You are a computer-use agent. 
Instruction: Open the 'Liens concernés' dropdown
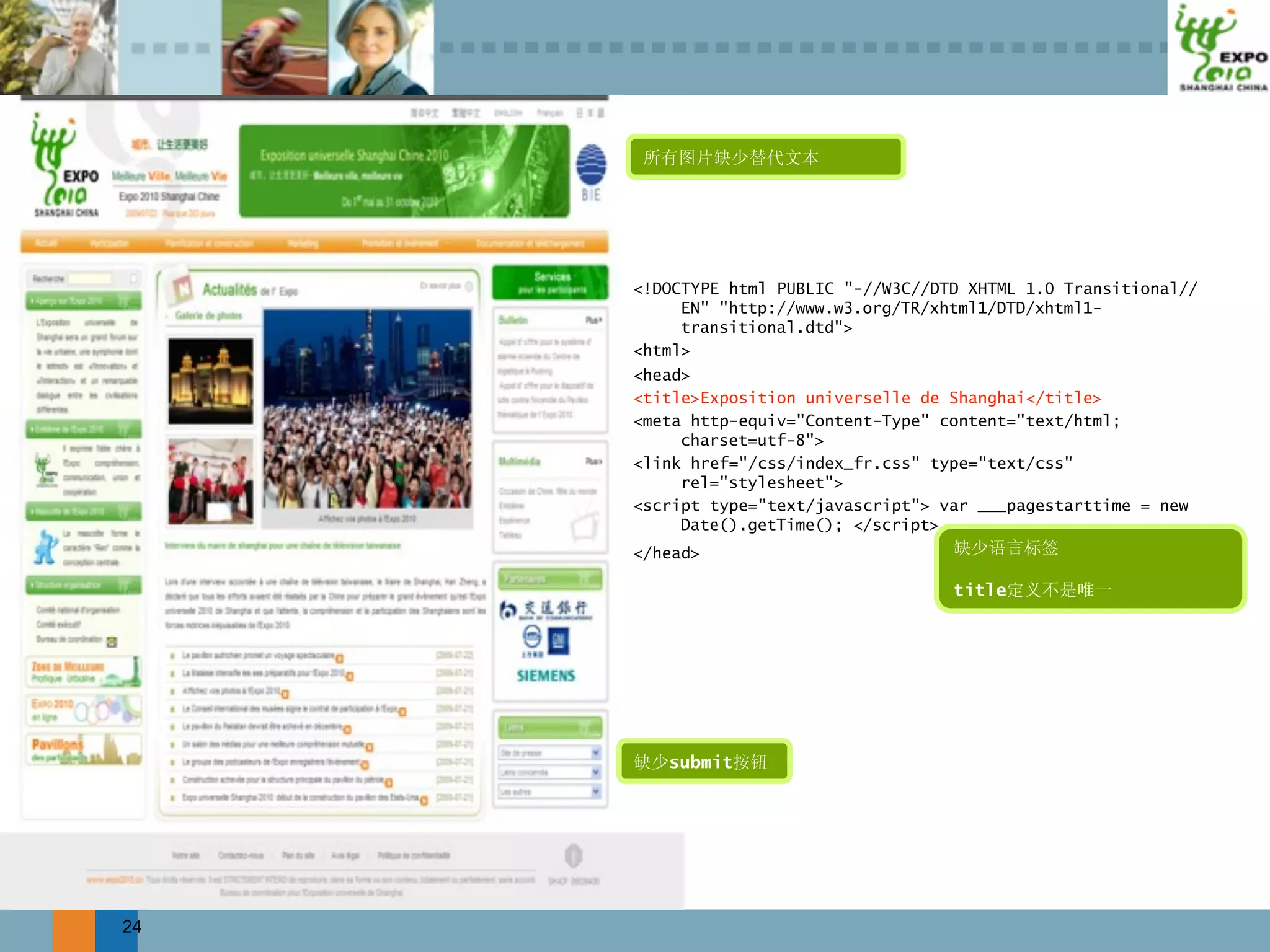[x=550, y=772]
